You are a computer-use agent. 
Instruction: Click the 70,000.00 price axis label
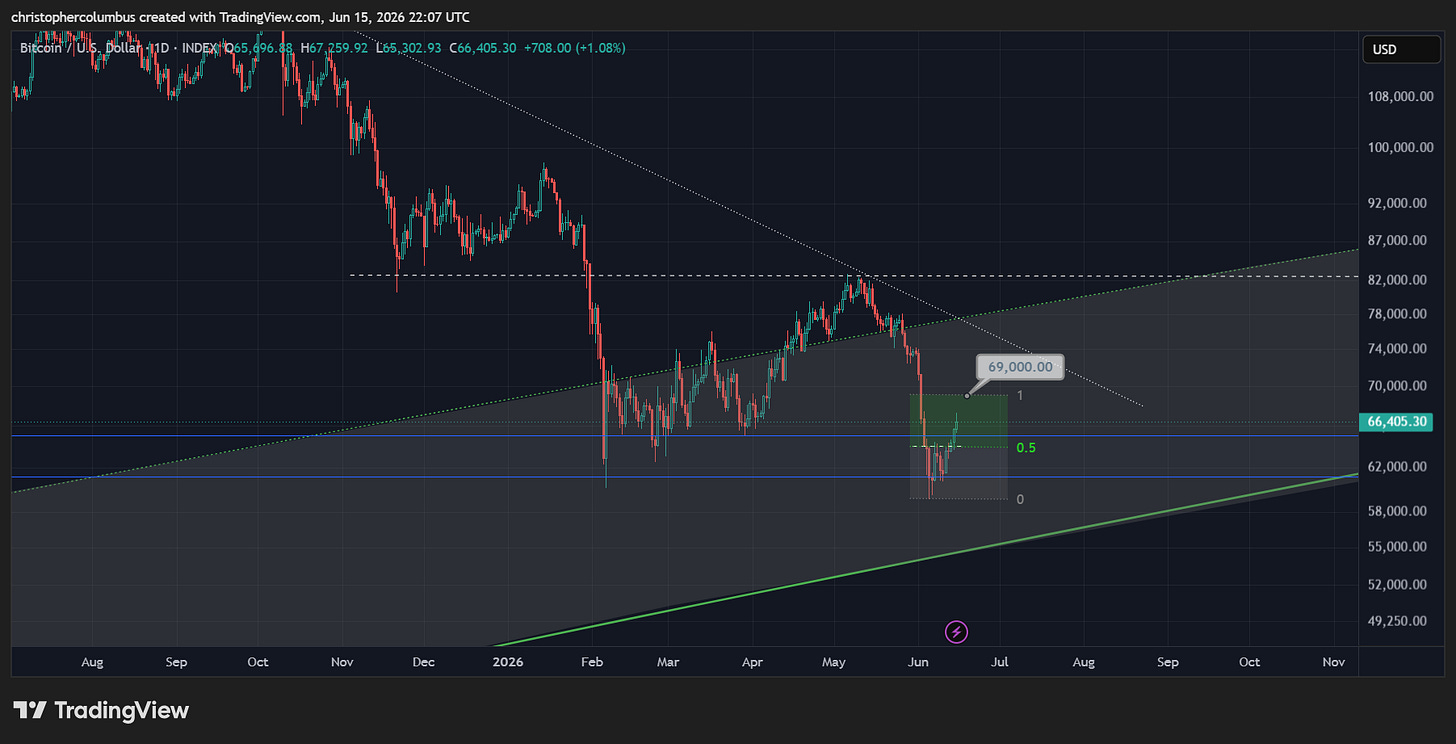[1398, 386]
